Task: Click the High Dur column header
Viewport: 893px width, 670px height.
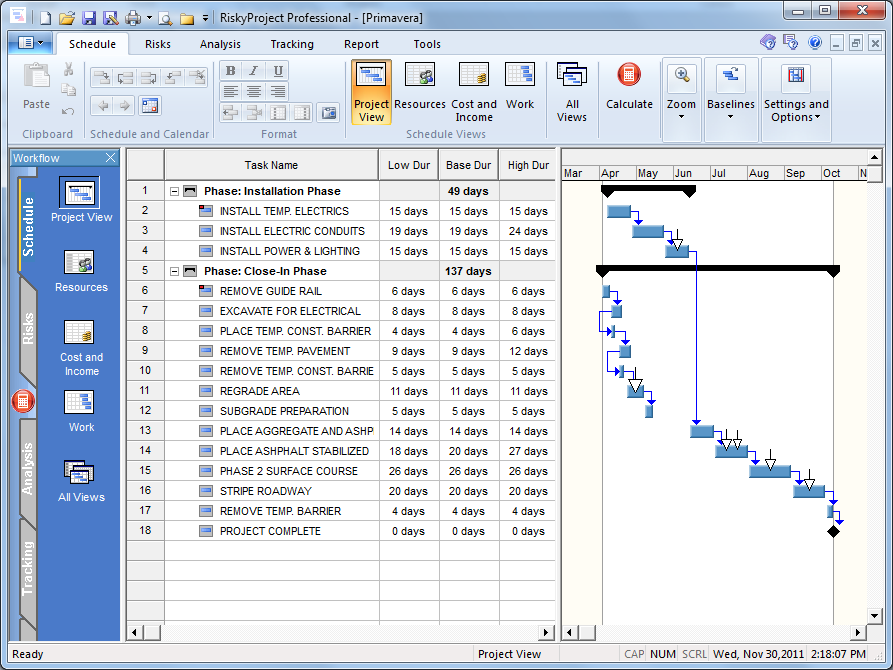Action: 528,165
